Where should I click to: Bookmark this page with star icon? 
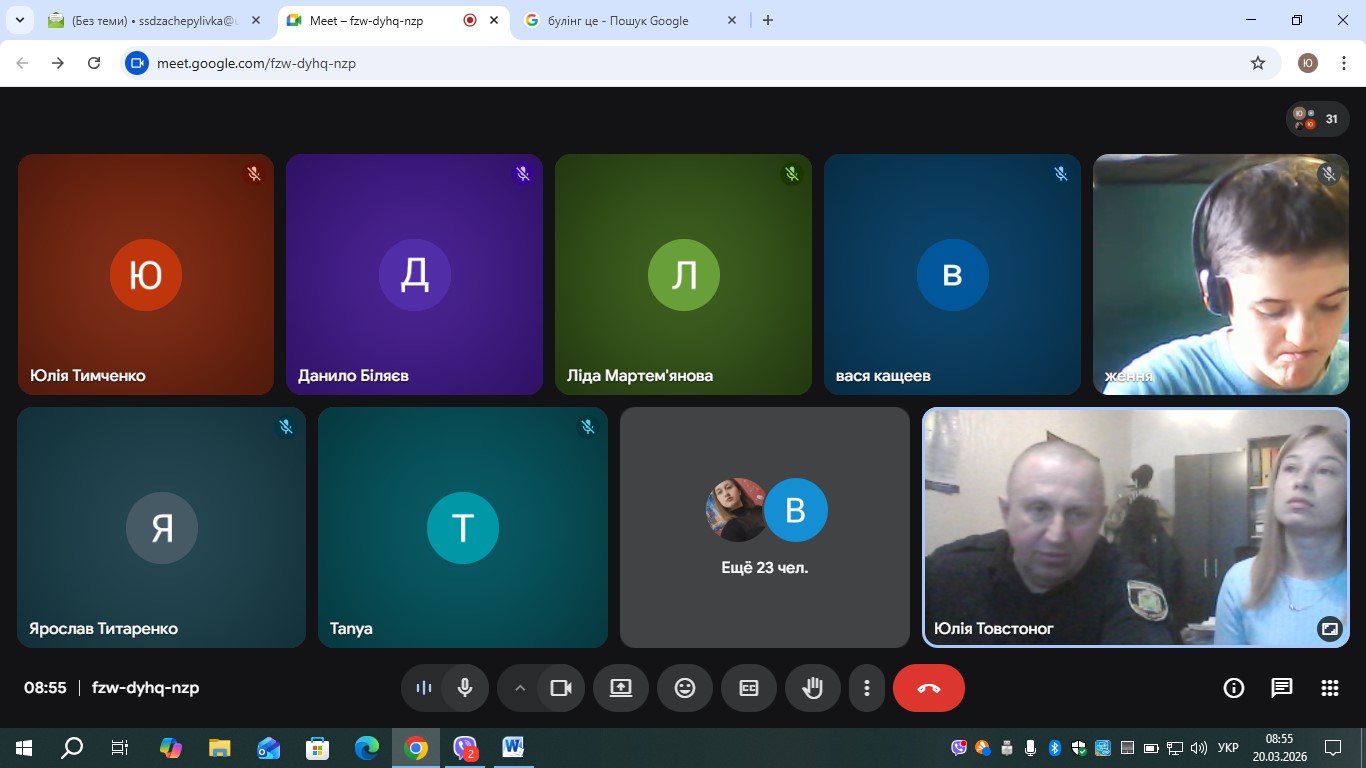coord(1257,63)
